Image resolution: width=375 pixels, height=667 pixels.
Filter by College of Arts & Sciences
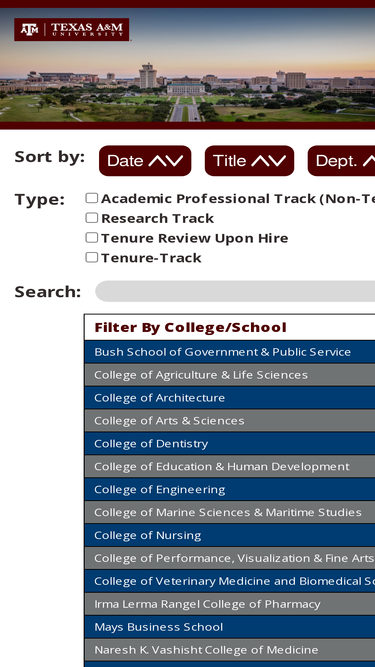(x=230, y=421)
